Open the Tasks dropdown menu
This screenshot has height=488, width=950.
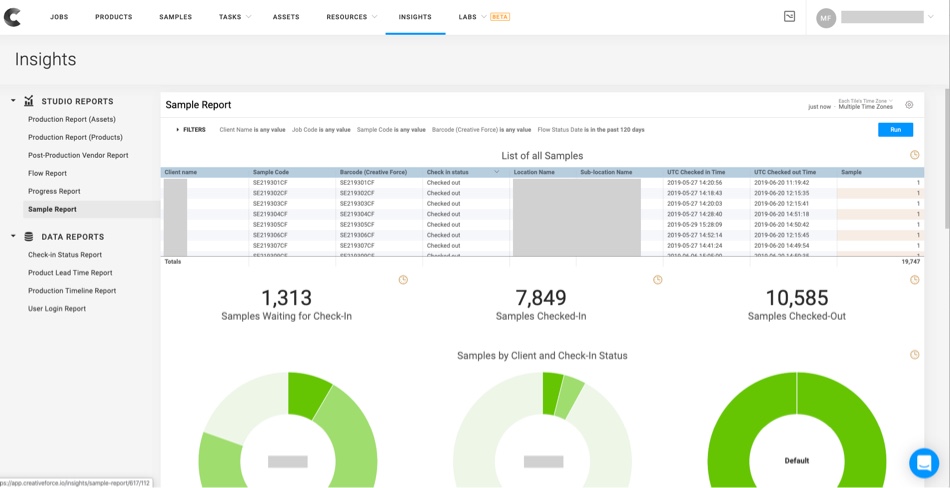pos(235,17)
